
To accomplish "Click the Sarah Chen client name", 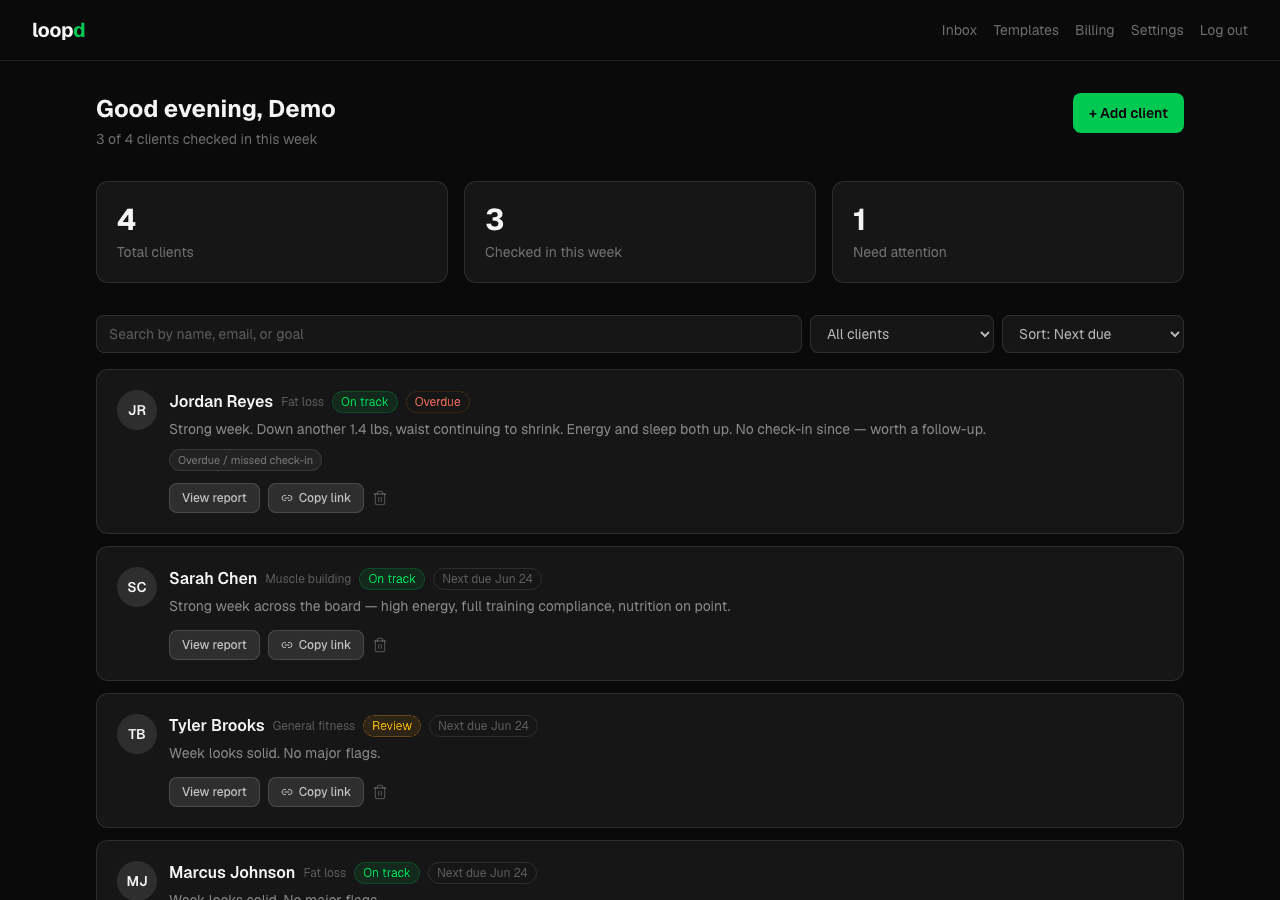I will click(213, 578).
